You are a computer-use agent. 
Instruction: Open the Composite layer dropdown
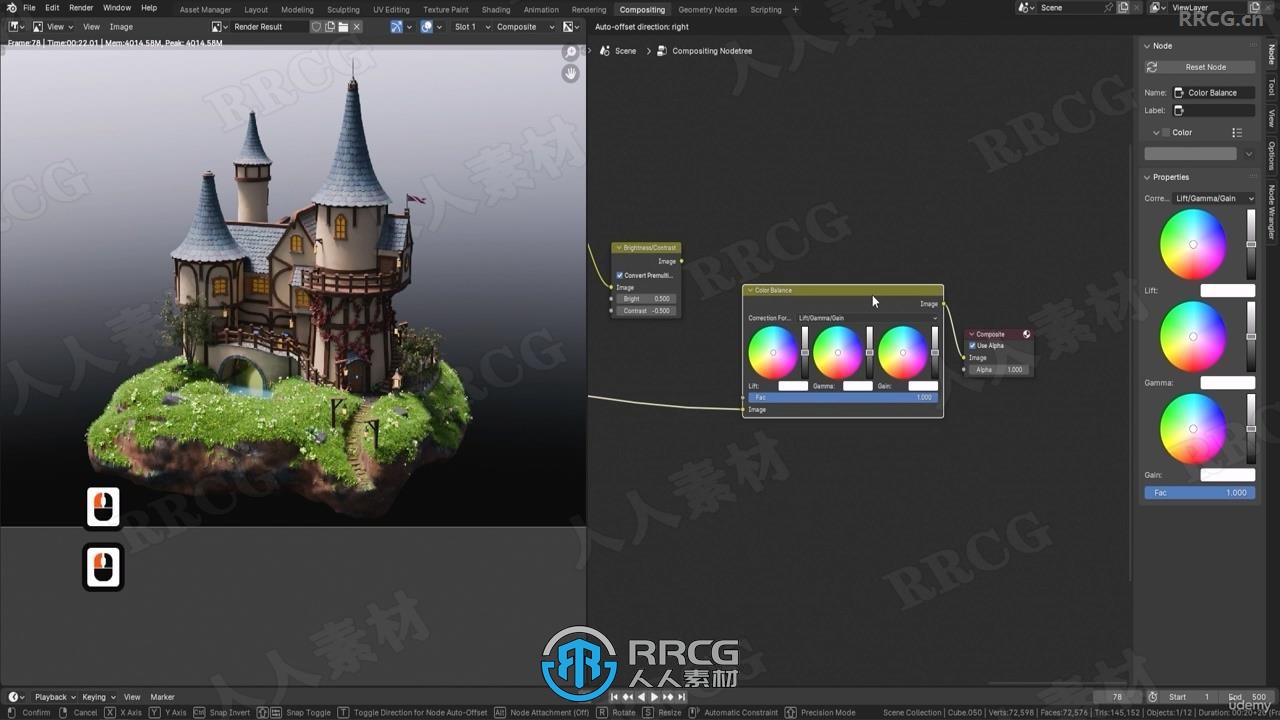click(525, 27)
